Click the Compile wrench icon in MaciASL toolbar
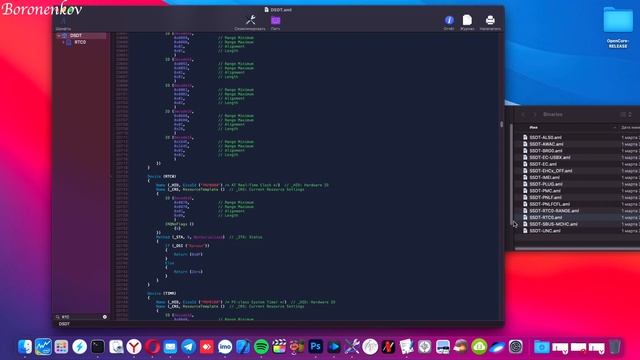Viewport: 640px width, 360px height. pos(250,20)
